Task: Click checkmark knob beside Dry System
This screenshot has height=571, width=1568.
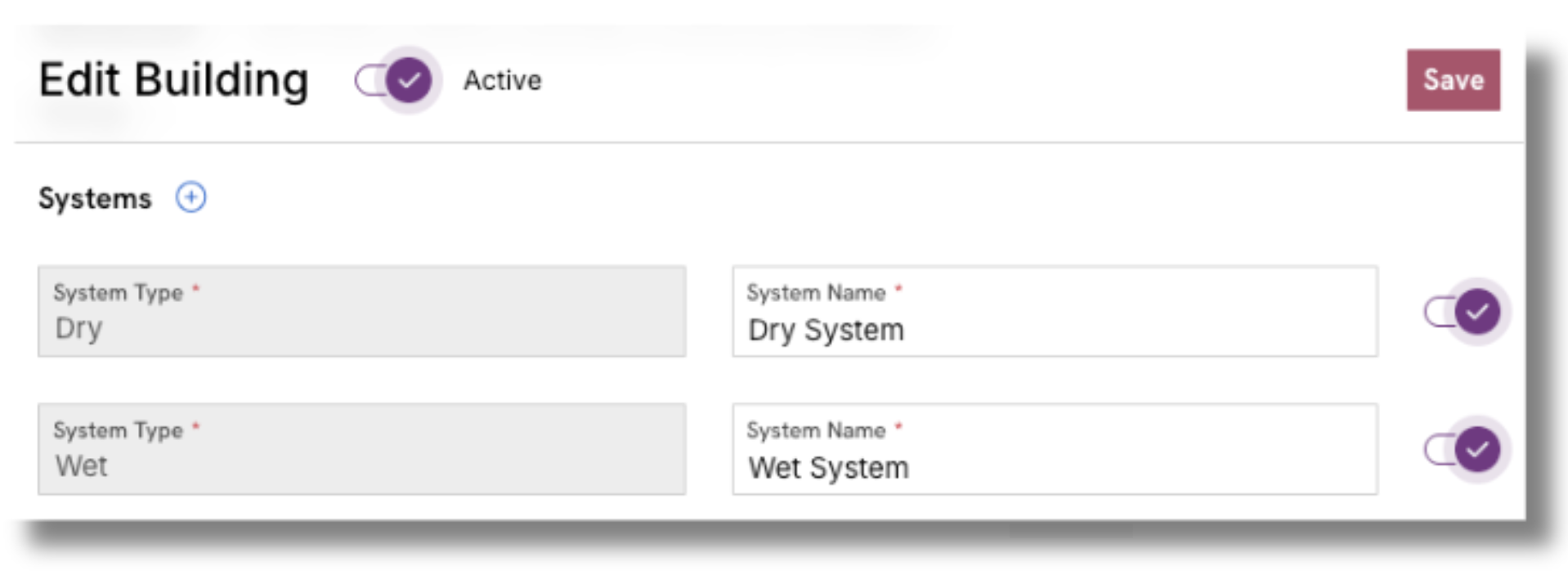Action: pyautogui.click(x=1477, y=312)
